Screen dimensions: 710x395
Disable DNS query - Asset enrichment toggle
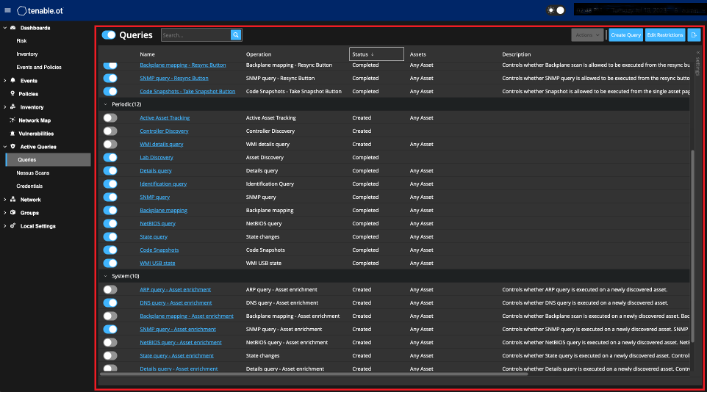click(x=110, y=303)
